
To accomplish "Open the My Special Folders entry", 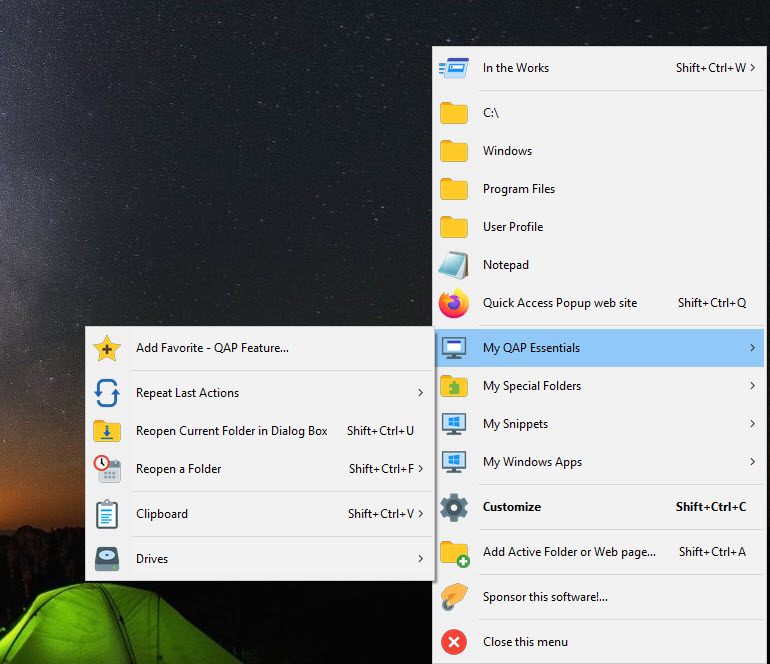I will tap(600, 386).
